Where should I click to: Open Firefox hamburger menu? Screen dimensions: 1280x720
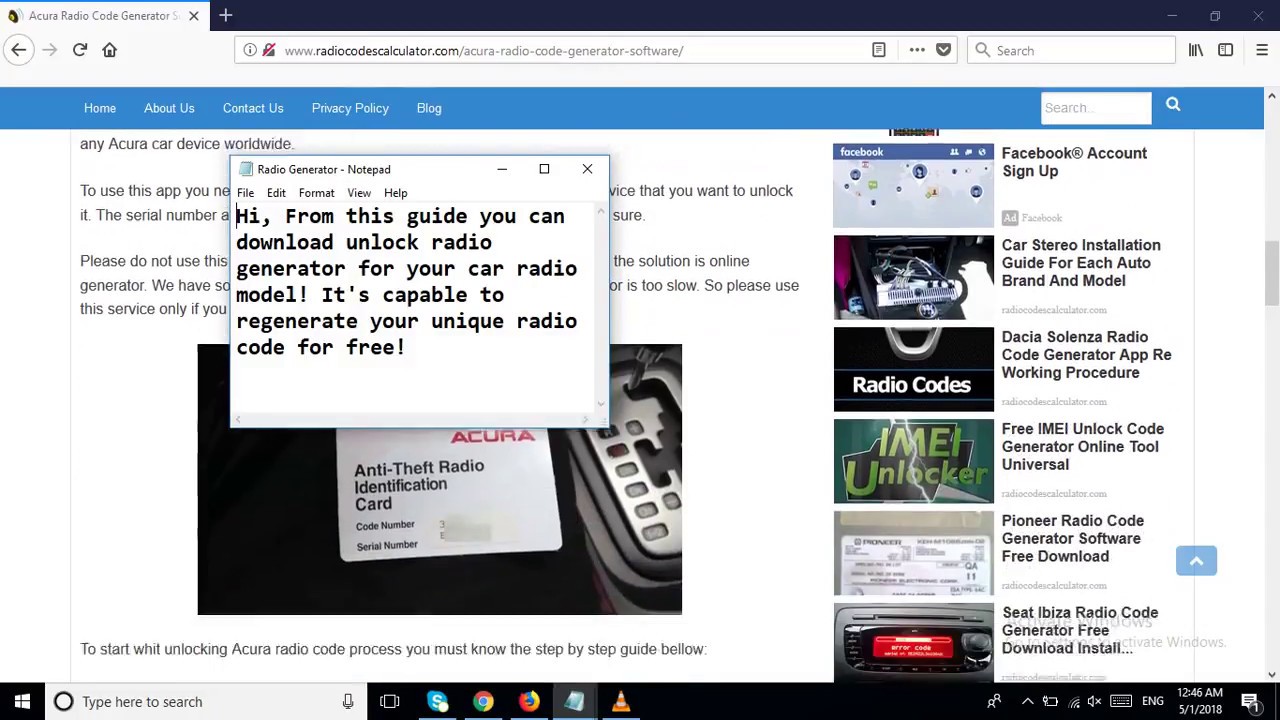(1261, 50)
